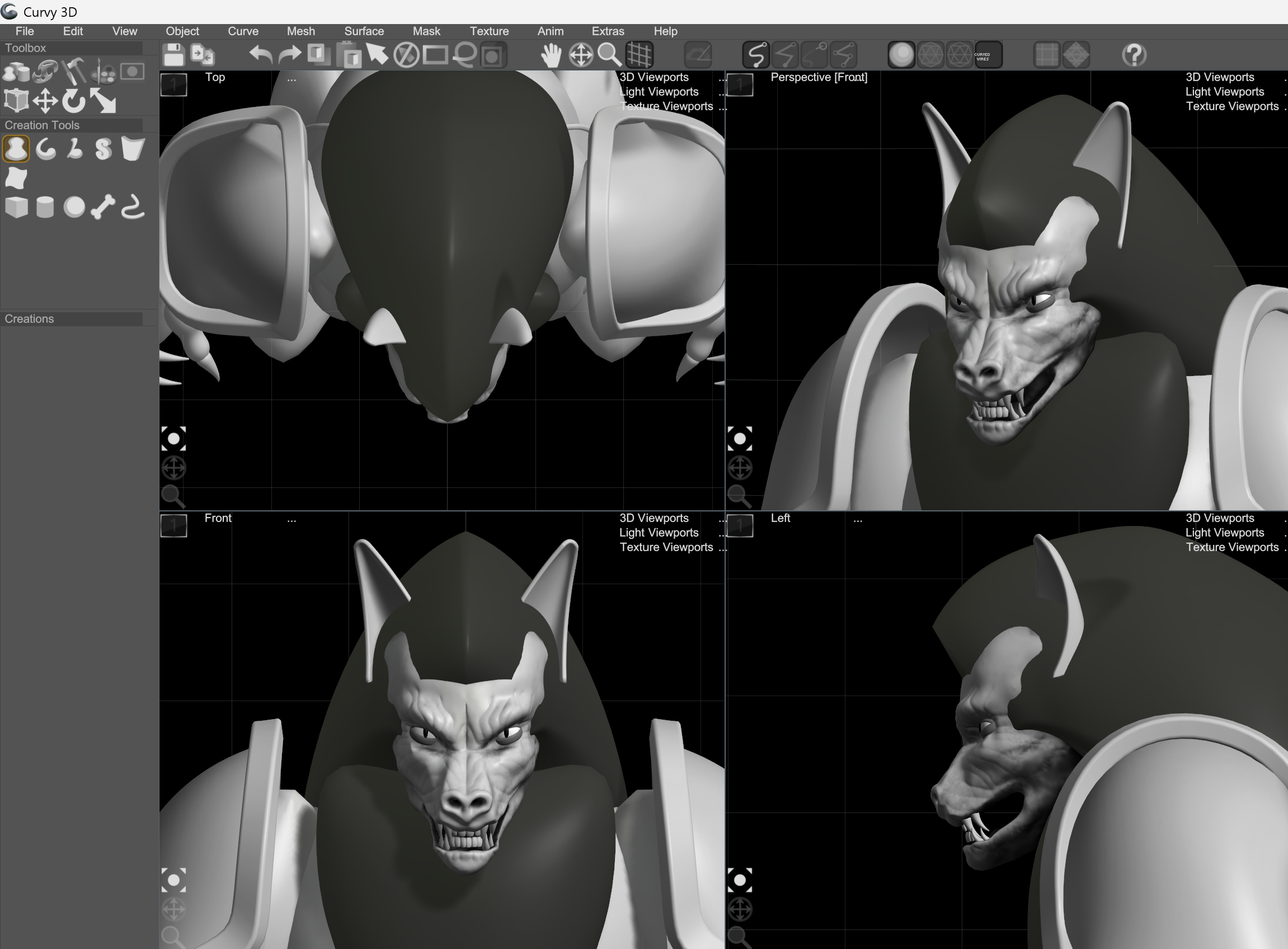Select the magnifier zoom tool in the toolbar
The height and width of the screenshot is (949, 1288).
(609, 55)
